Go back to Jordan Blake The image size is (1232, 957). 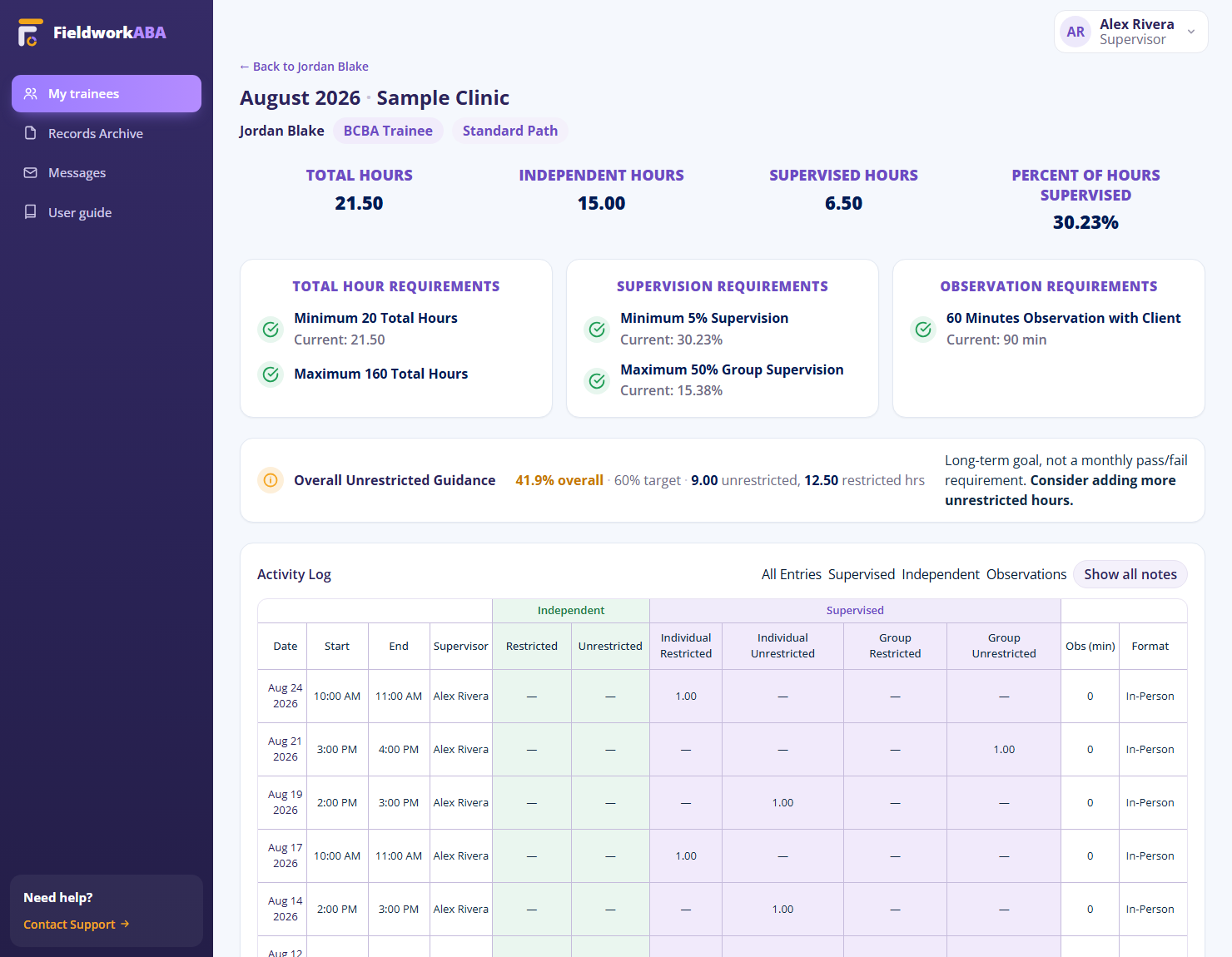coord(304,67)
